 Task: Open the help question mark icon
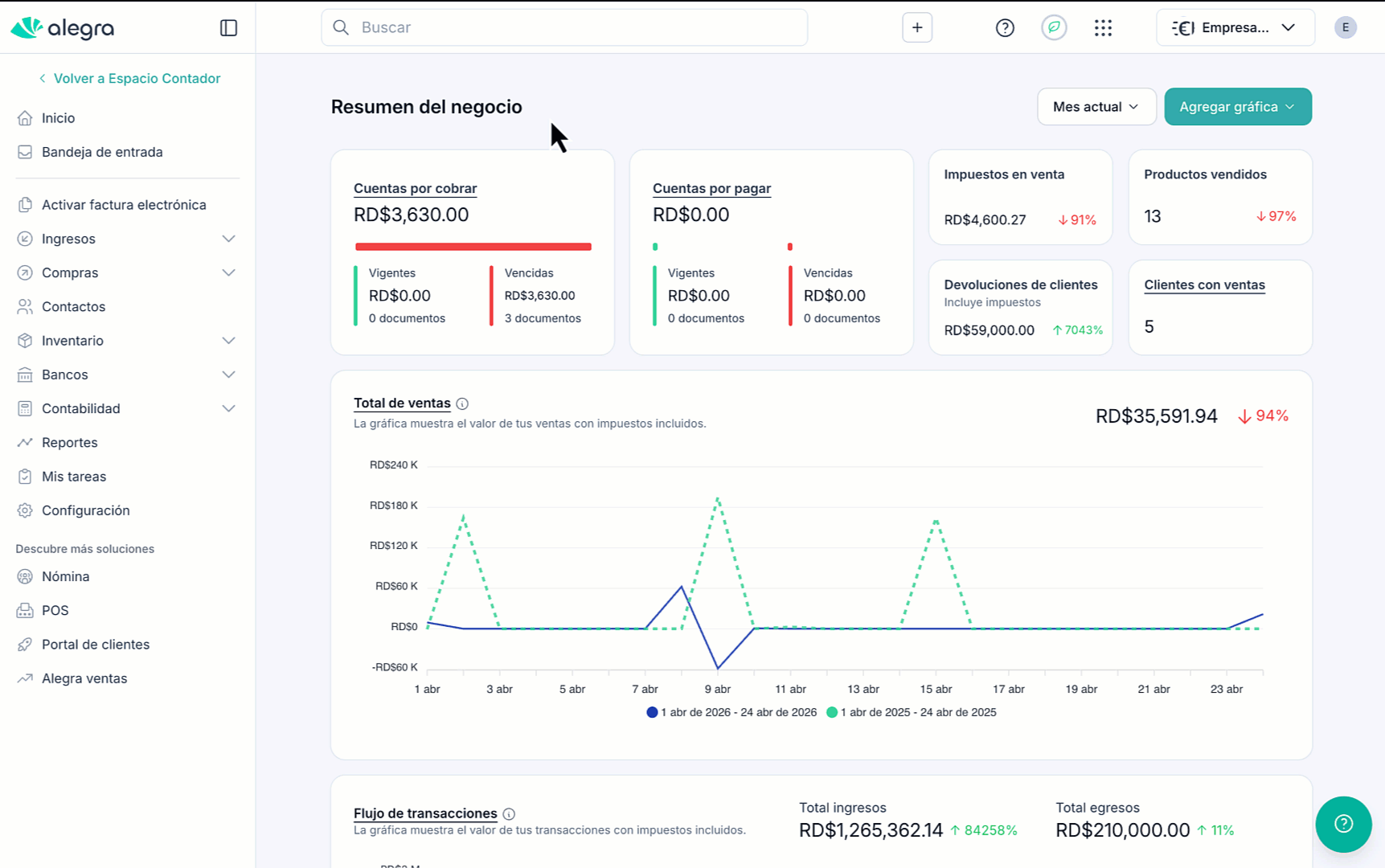tap(1005, 28)
